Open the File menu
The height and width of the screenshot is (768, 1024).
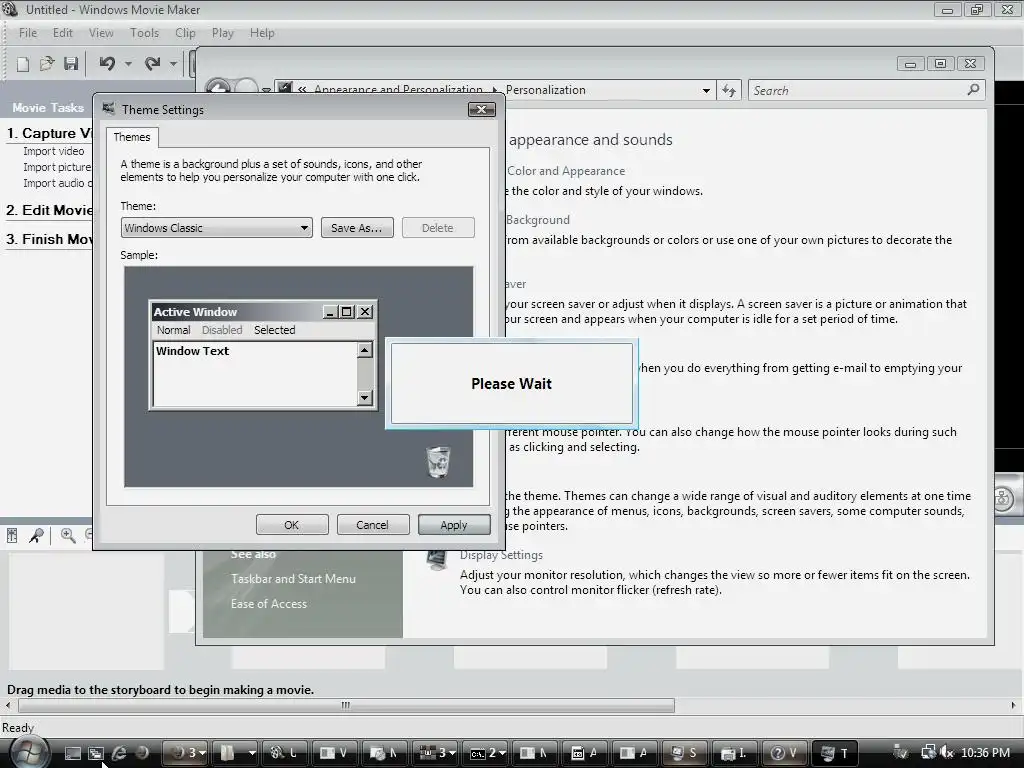click(27, 33)
